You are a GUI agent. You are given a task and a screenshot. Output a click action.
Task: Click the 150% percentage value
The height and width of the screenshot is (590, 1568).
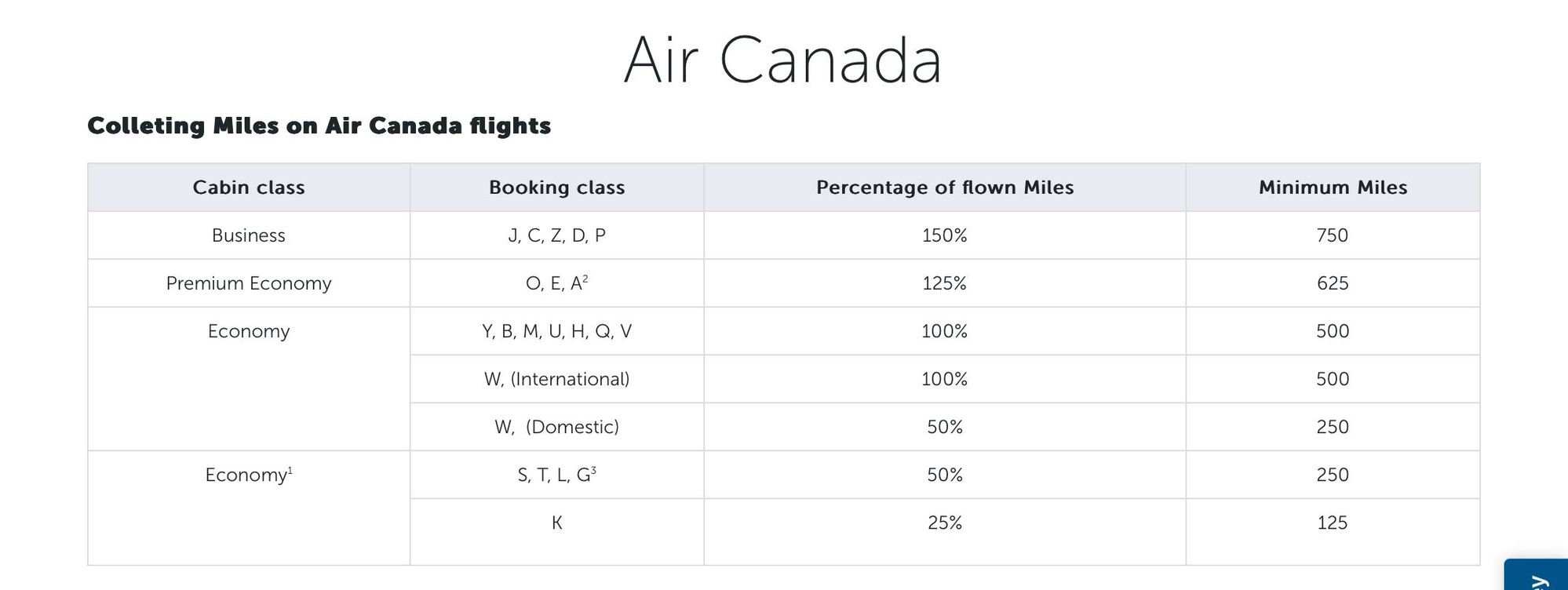pyautogui.click(x=944, y=235)
